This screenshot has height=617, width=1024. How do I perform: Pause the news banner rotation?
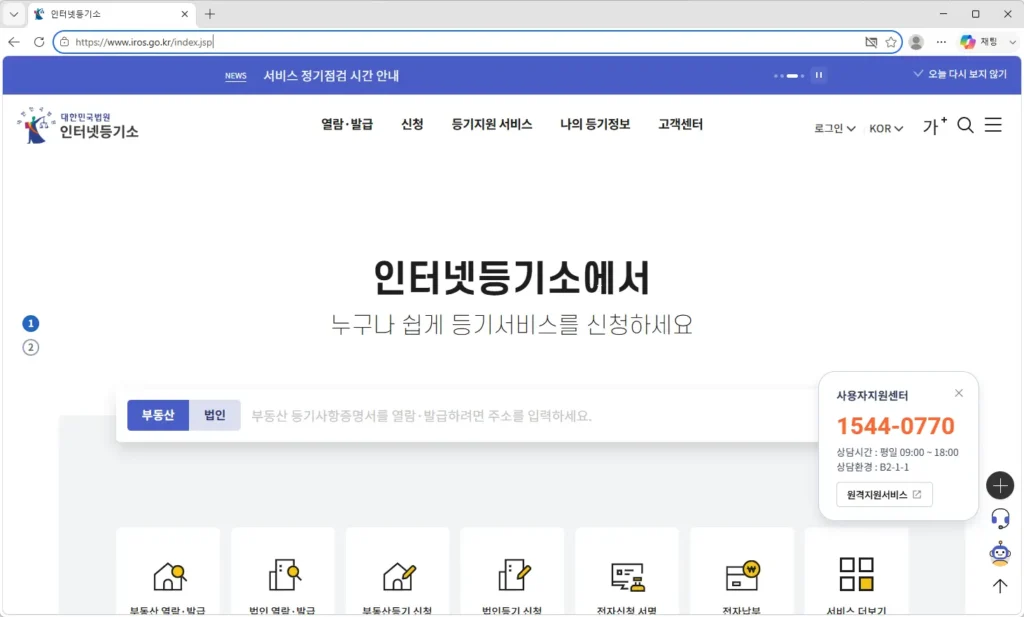pos(818,75)
